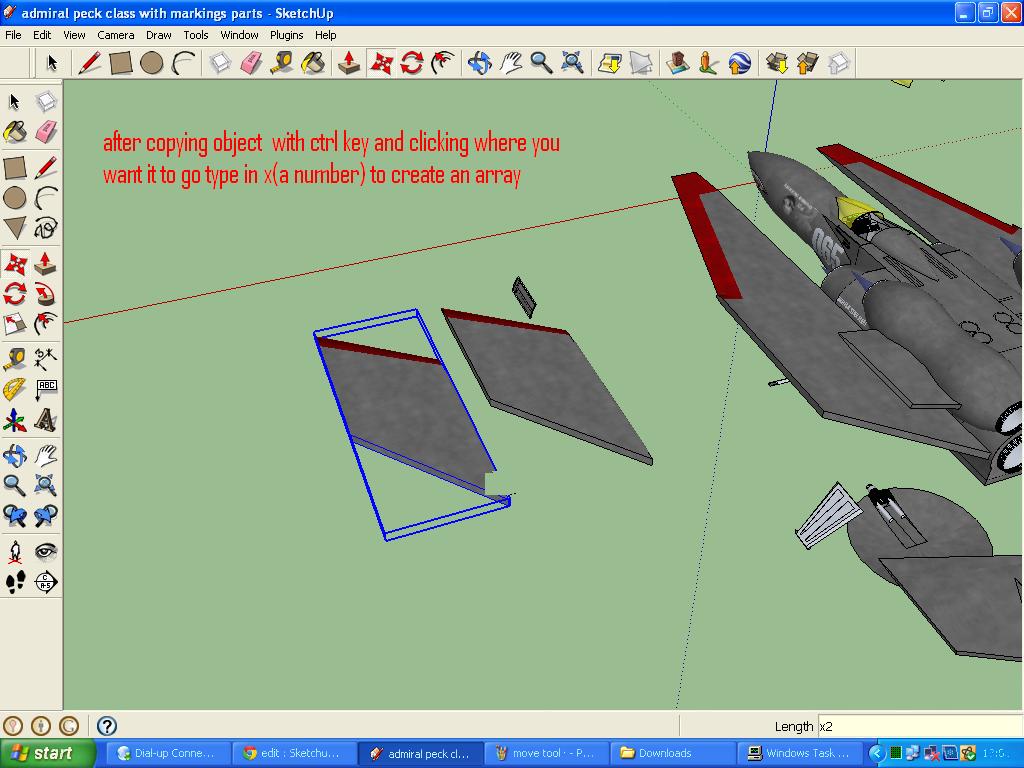This screenshot has height=768, width=1024.
Task: Select the Text label tool (ABC)
Action: (46, 389)
